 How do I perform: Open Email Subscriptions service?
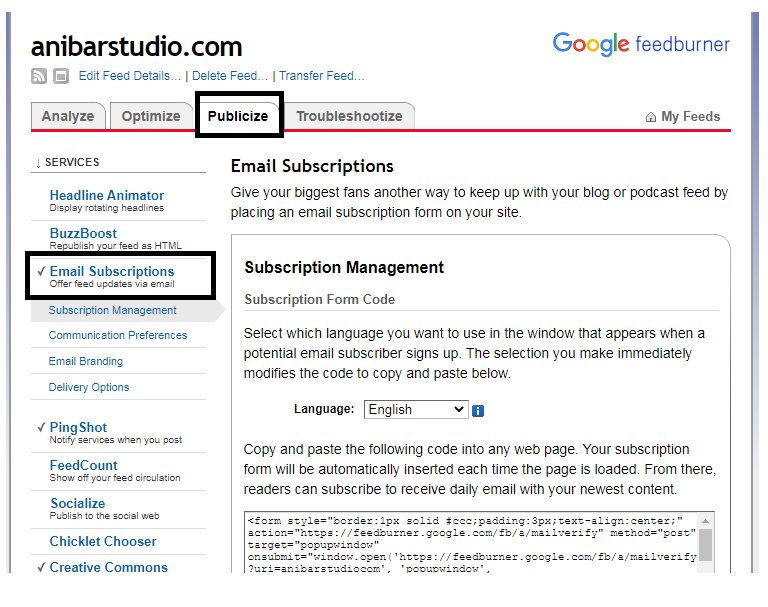pos(112,271)
